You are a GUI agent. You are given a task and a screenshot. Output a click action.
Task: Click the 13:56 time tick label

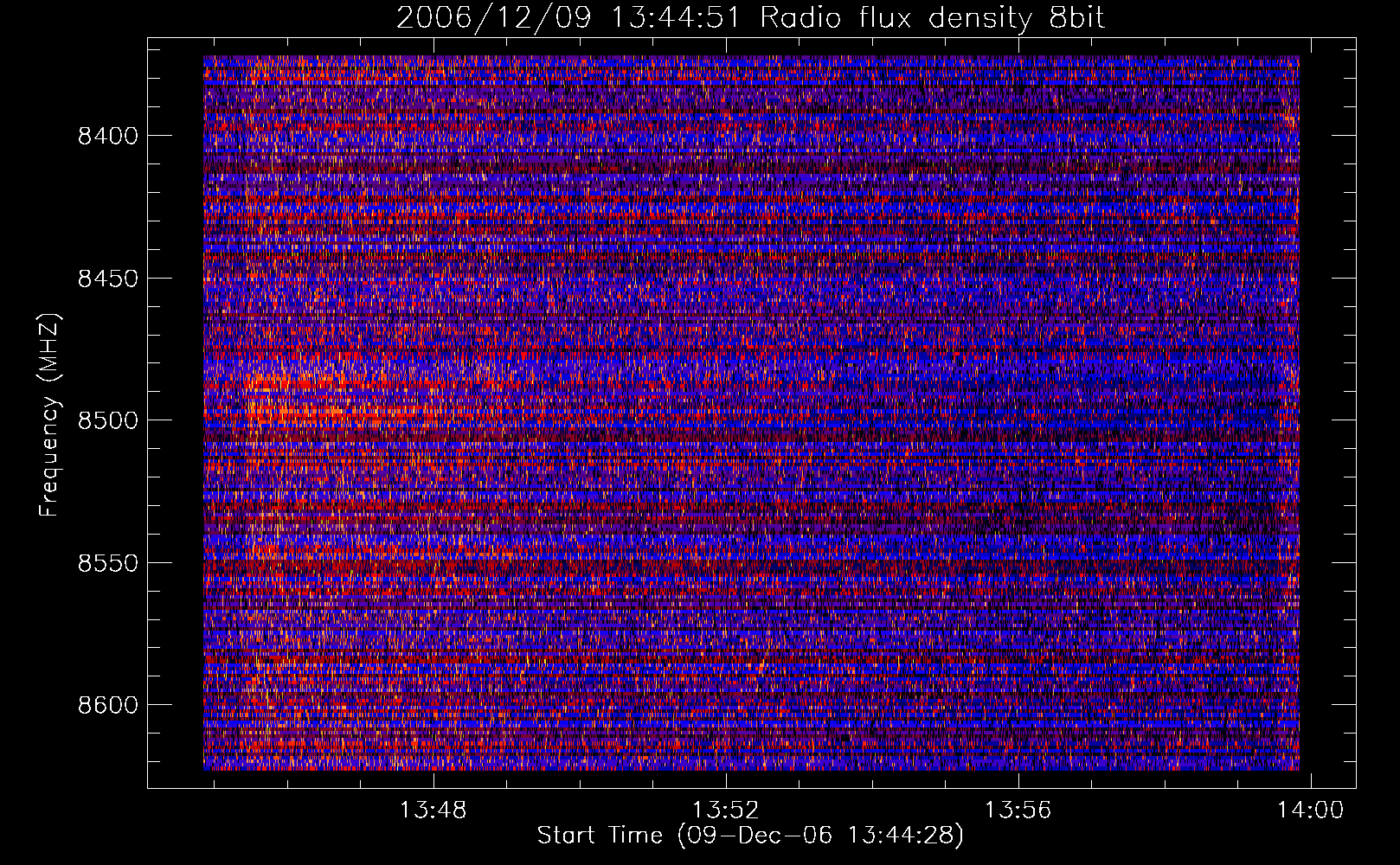click(x=1018, y=810)
